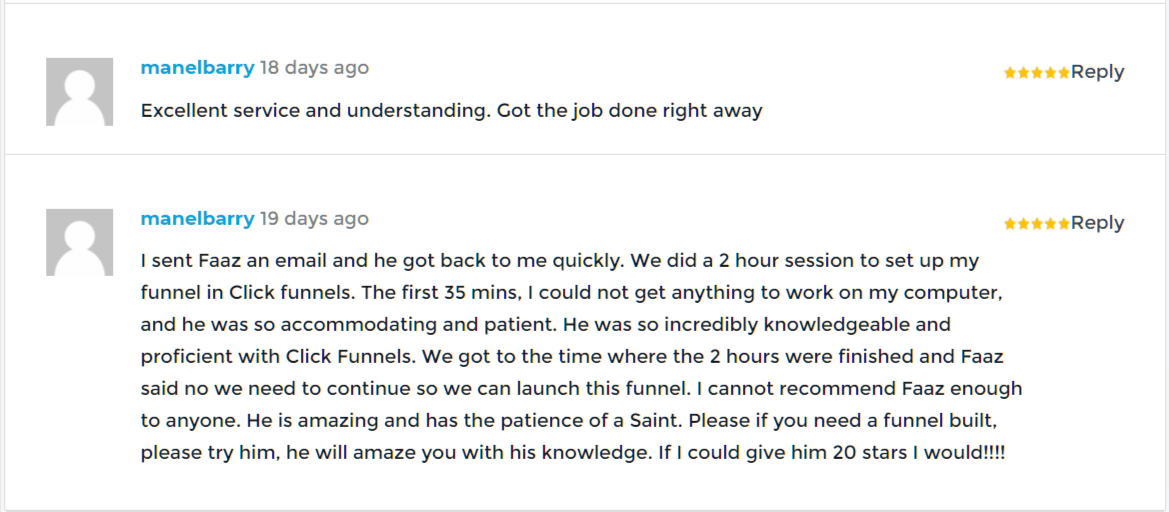Click the fourth star on the 19-days-ago review
Image resolution: width=1169 pixels, height=512 pixels.
(1051, 224)
